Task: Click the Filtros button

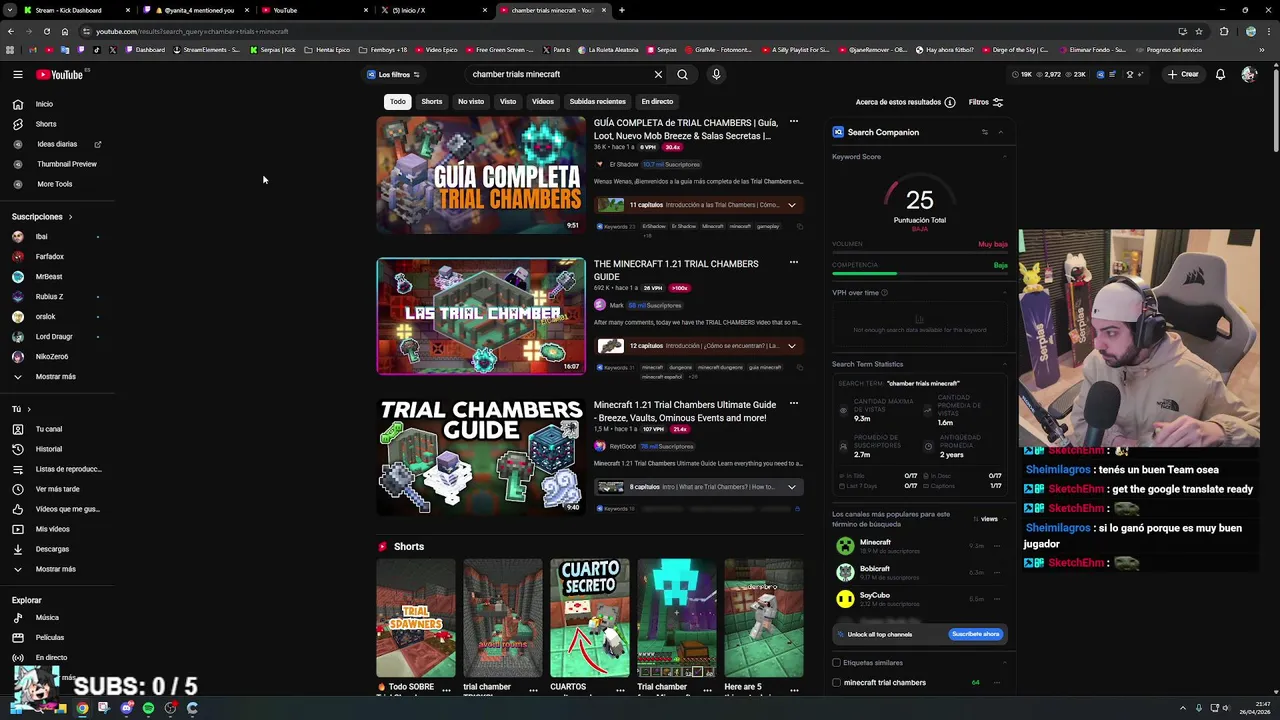Action: point(986,102)
